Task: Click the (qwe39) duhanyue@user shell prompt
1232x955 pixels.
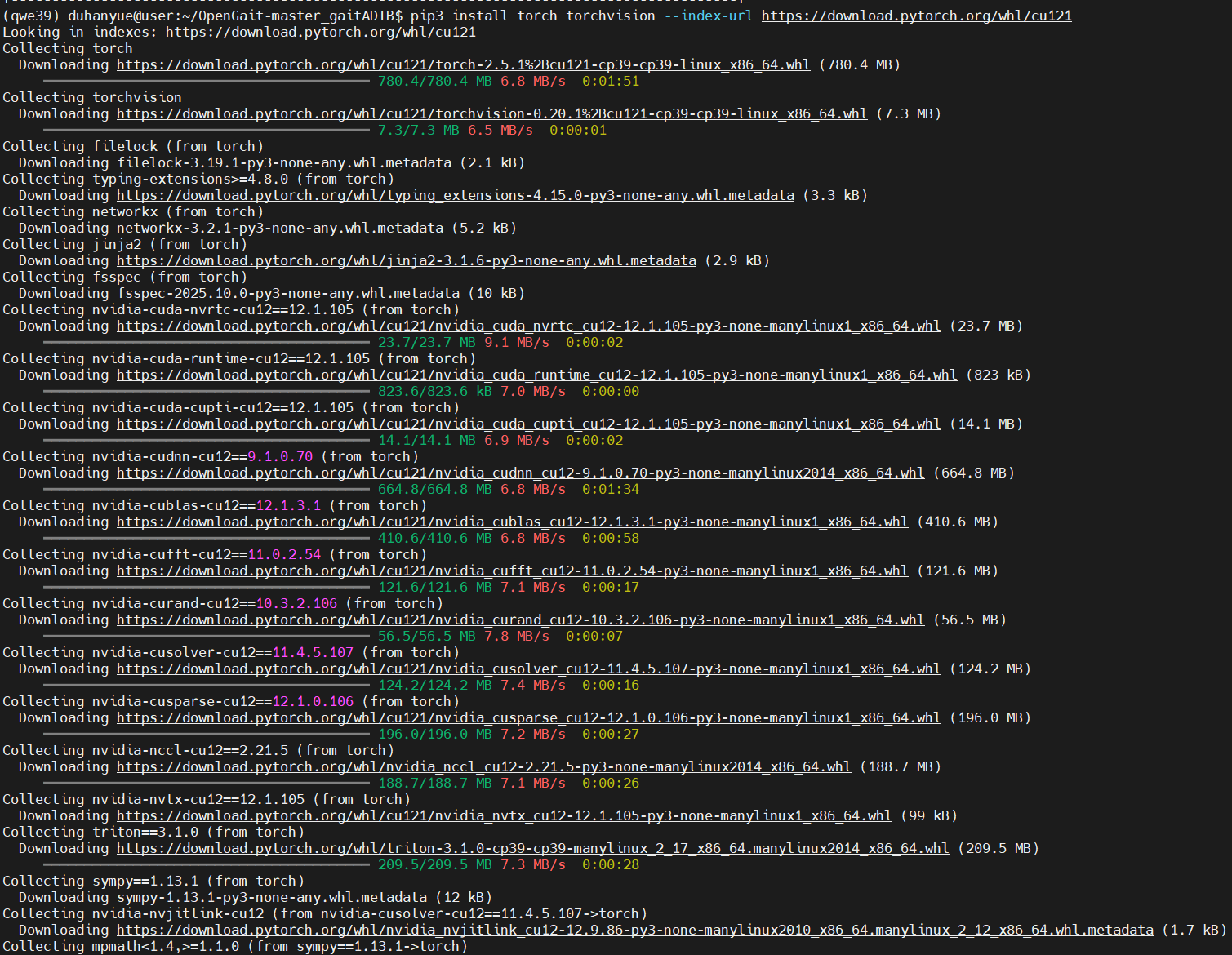Action: click(202, 16)
